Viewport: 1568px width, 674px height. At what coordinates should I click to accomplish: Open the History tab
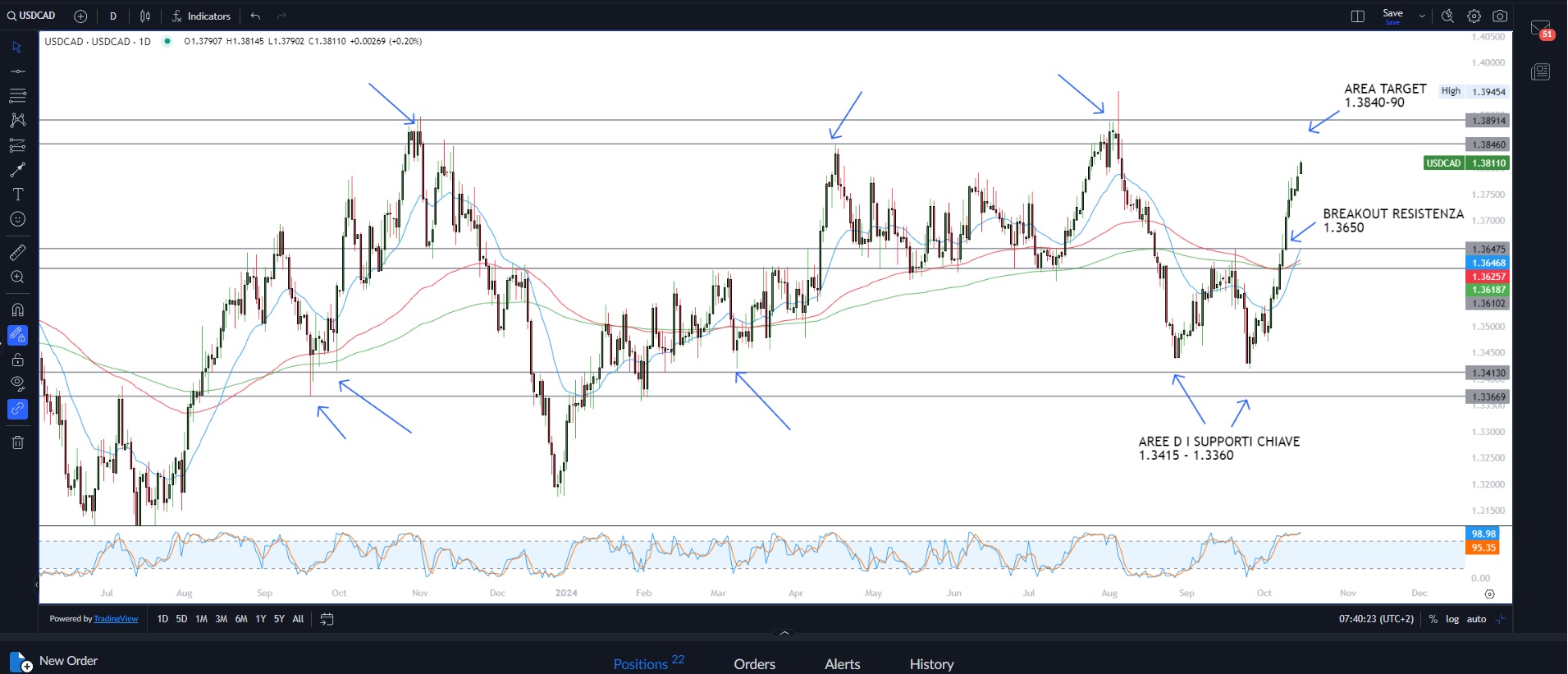click(x=931, y=663)
